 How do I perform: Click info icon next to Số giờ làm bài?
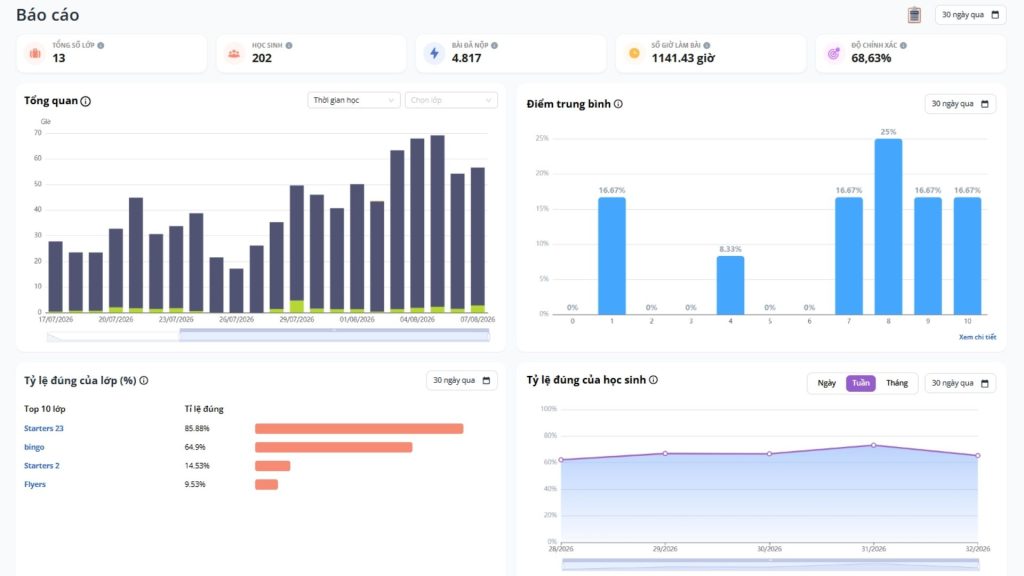pos(707,46)
